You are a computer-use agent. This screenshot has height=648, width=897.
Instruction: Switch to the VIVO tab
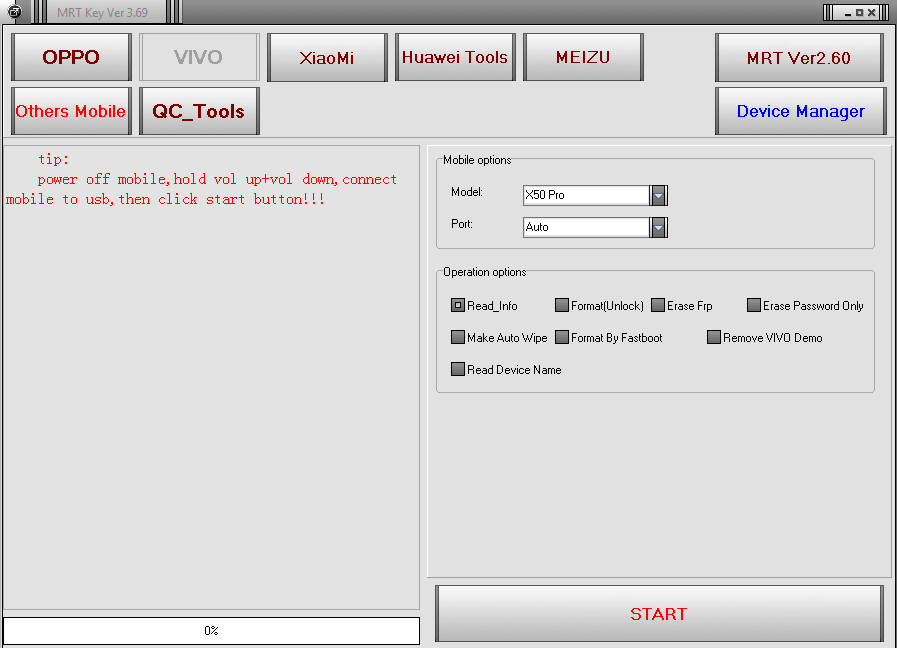(199, 57)
